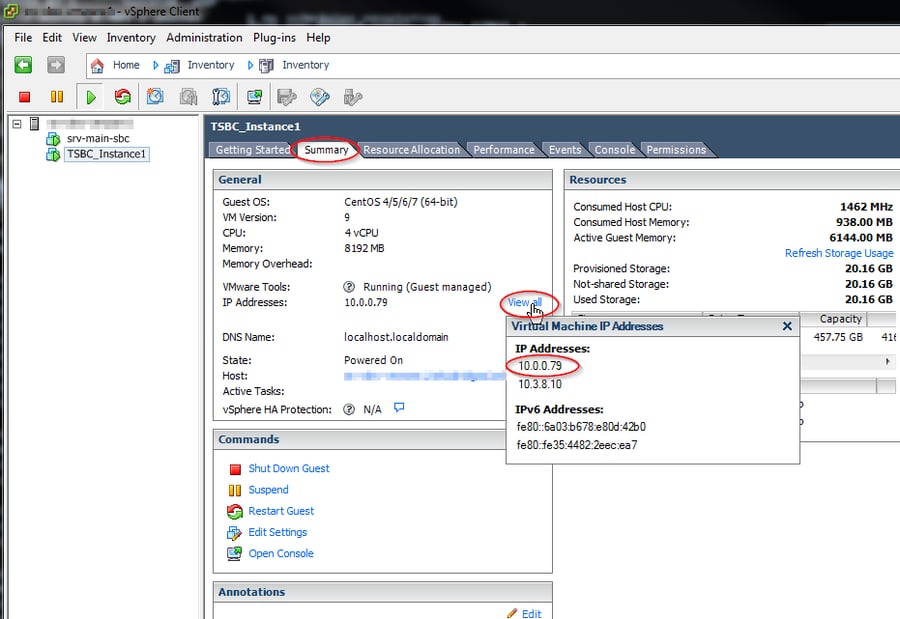This screenshot has height=619, width=900.
Task: Click the vSphere HA Protection help icon
Action: point(349,409)
